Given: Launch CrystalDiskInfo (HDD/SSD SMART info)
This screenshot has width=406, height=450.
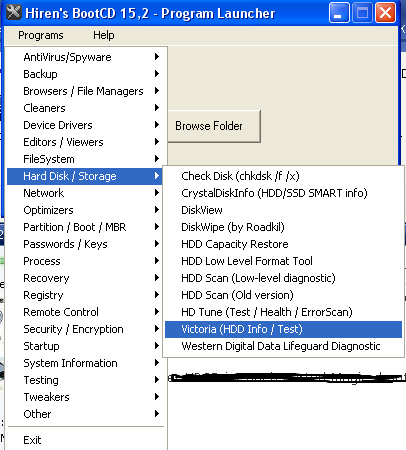Looking at the screenshot, I should (283, 193).
